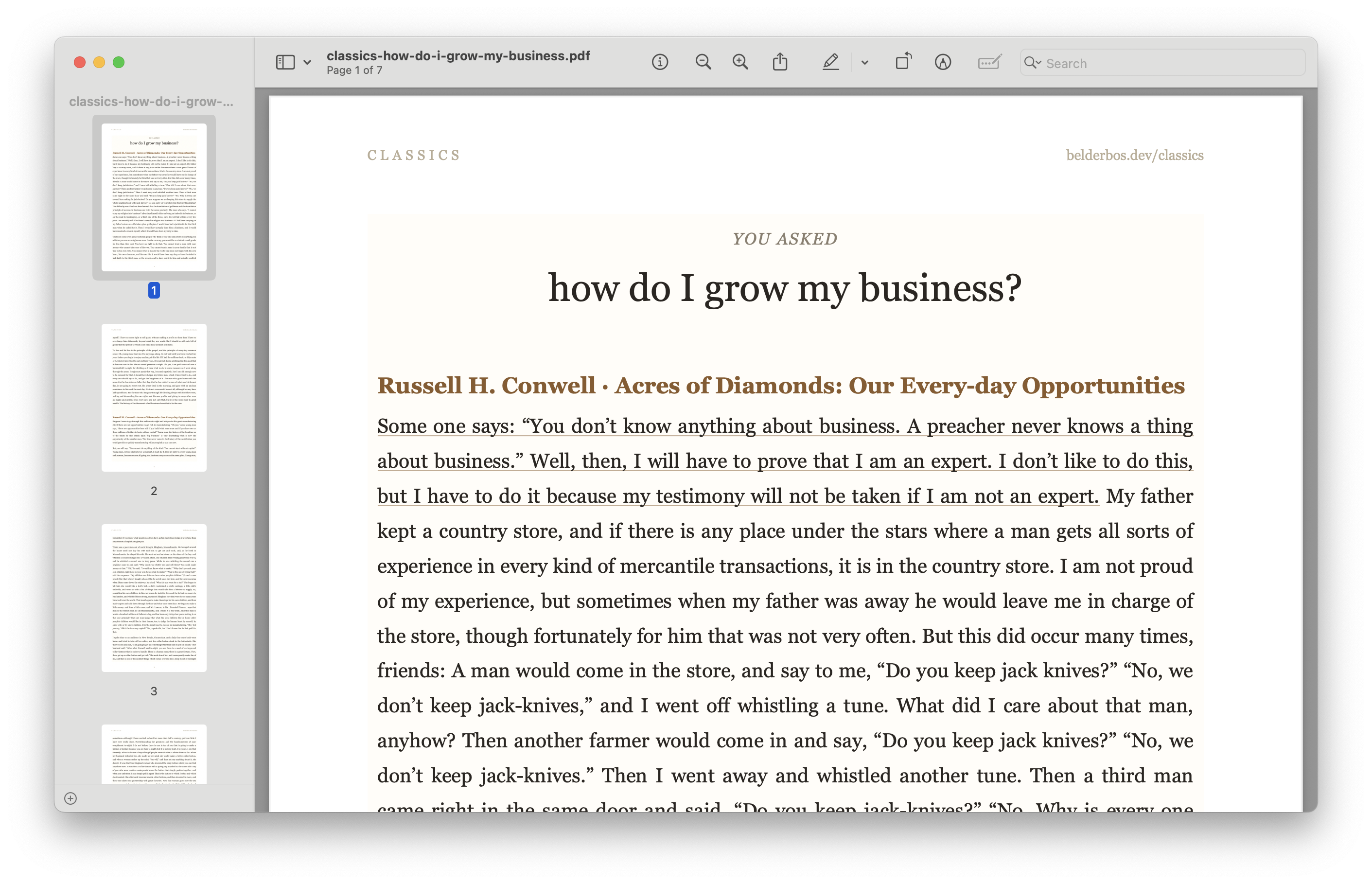Select the partially visible page 4 thumbnail
Image resolution: width=1372 pixels, height=884 pixels.
click(x=154, y=754)
